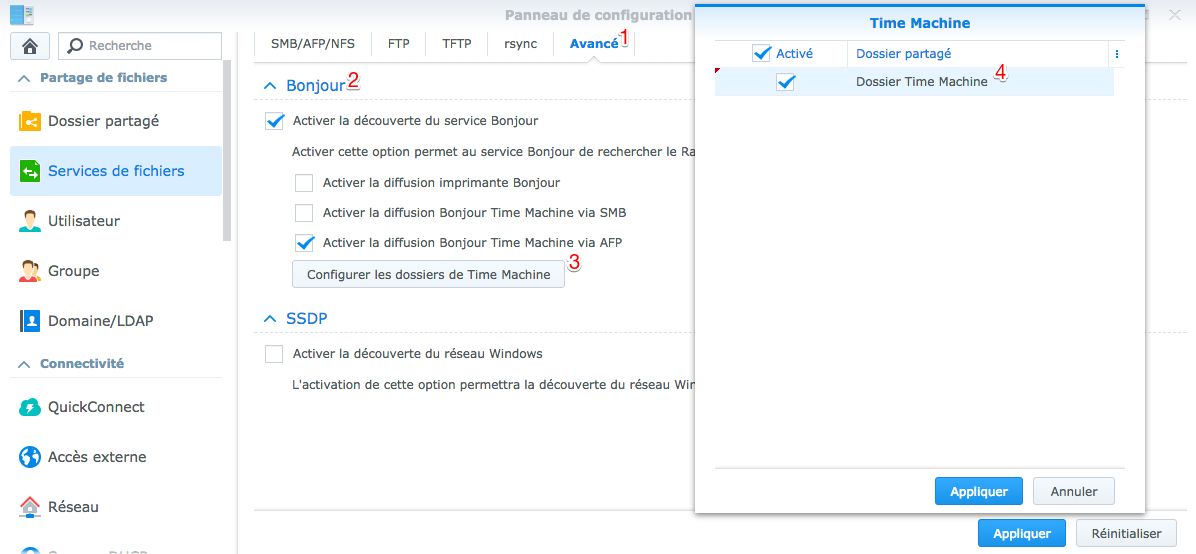The height and width of the screenshot is (554, 1196).
Task: Open Accès externe in sidebar
Action: (116, 457)
